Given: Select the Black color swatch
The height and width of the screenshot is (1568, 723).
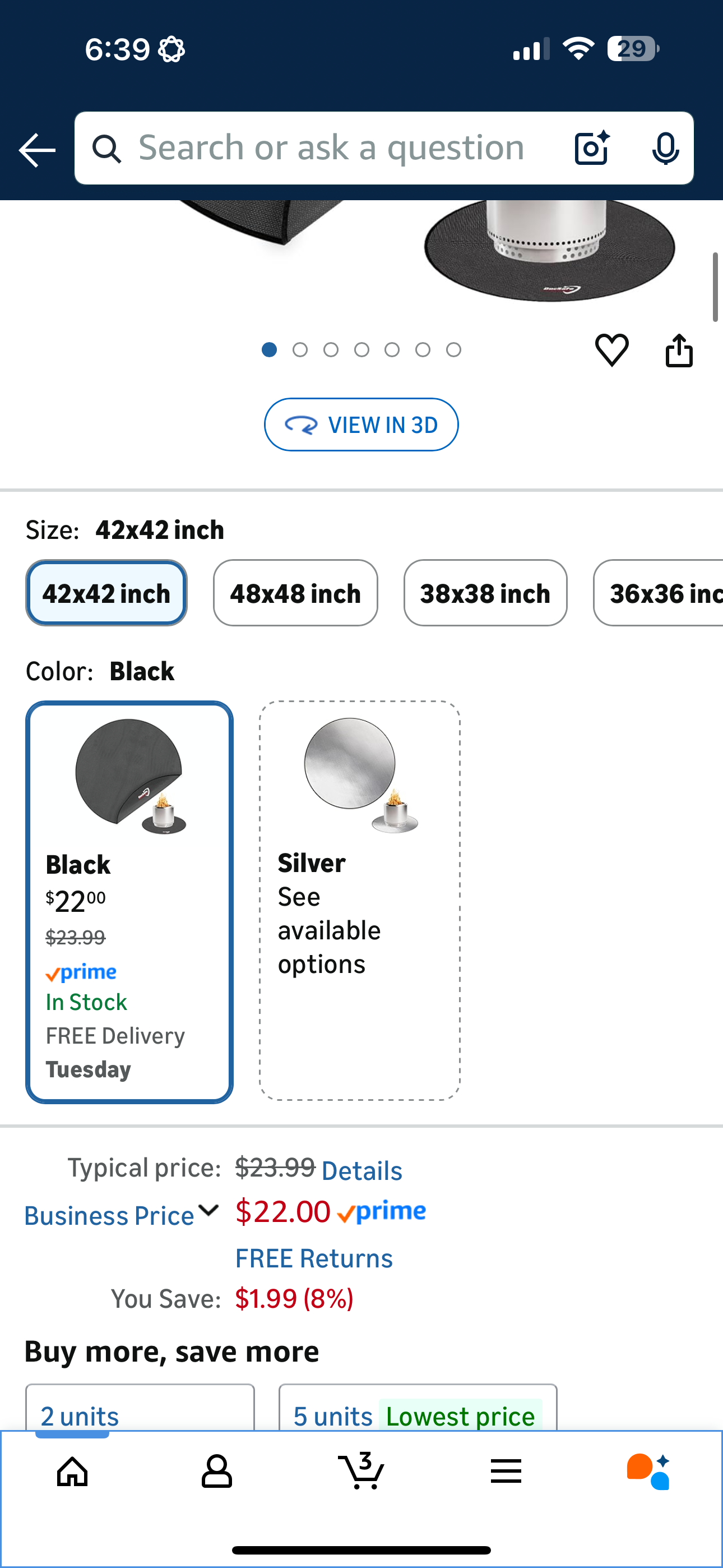Looking at the screenshot, I should coord(129,901).
